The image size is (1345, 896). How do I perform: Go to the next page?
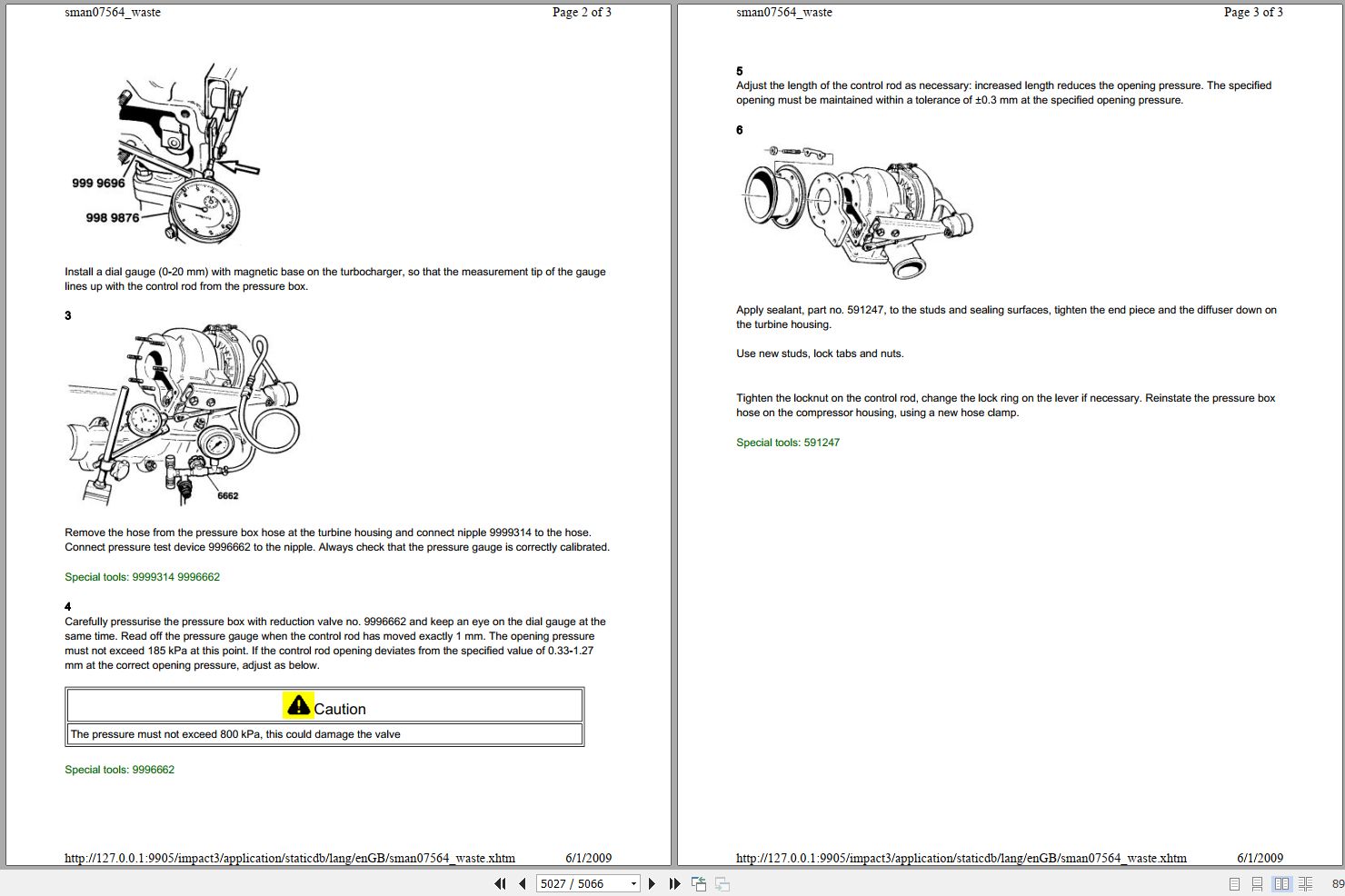pos(652,883)
